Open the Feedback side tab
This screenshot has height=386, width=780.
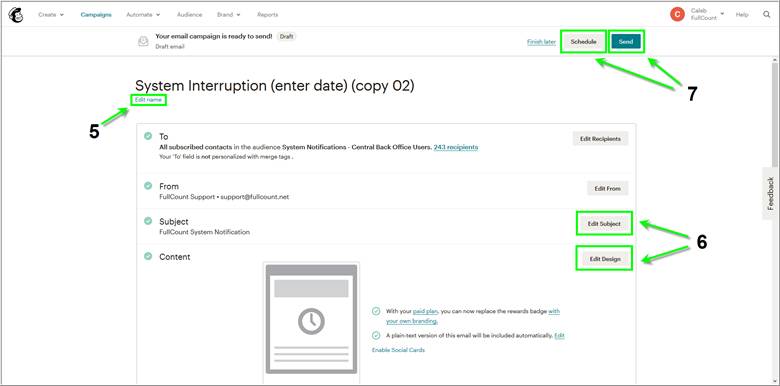(x=771, y=193)
